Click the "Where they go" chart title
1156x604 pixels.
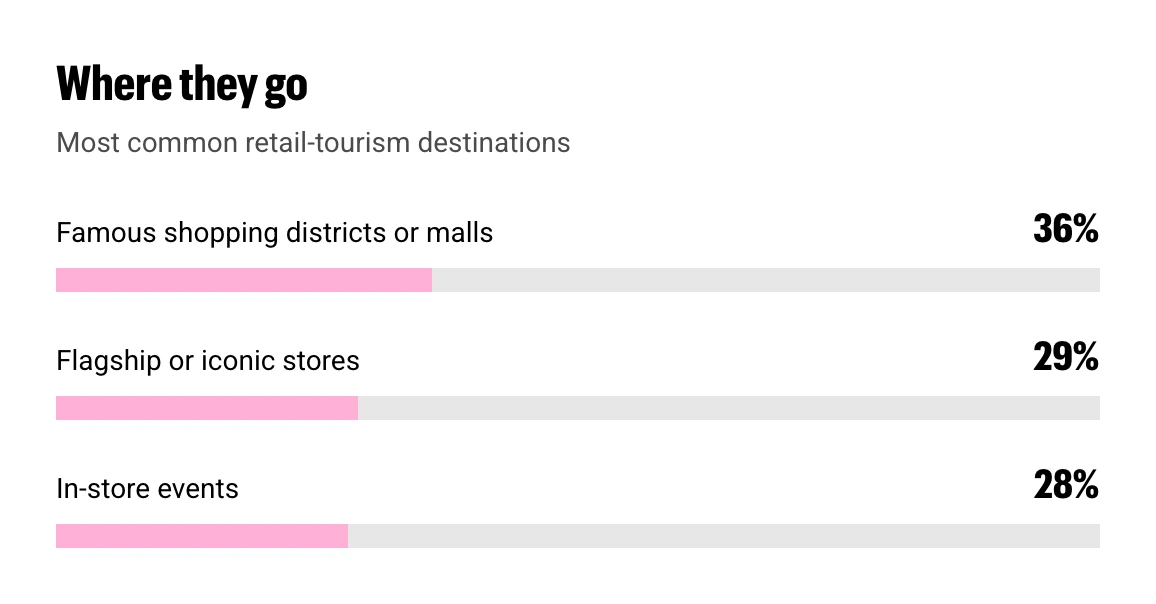181,85
